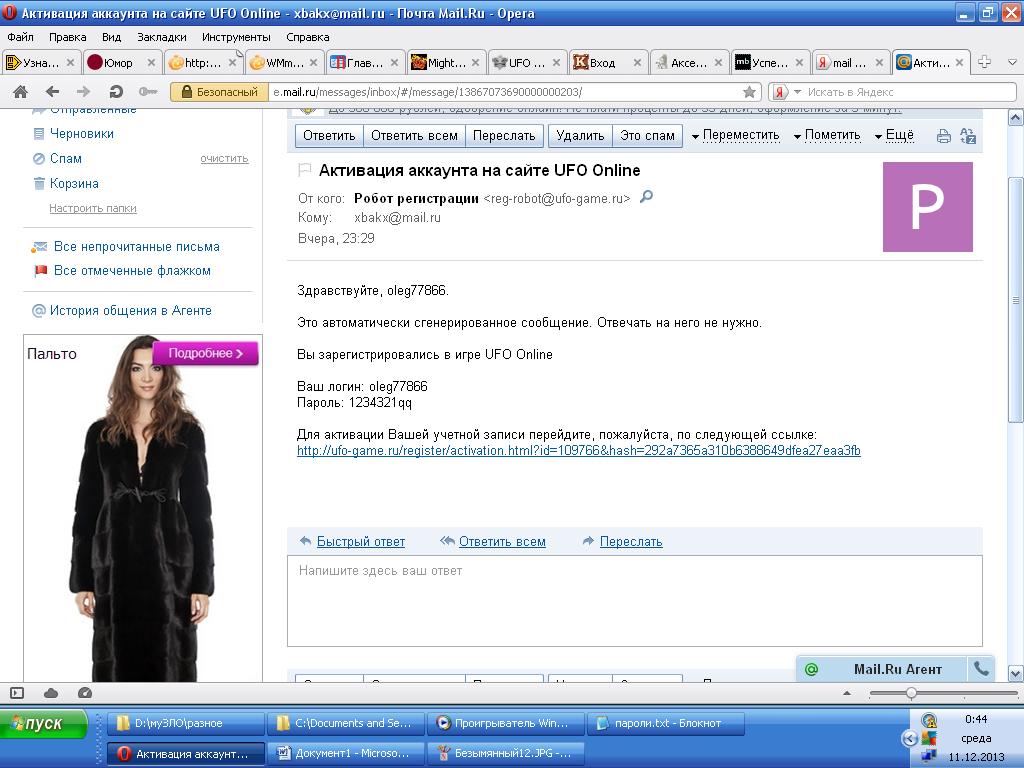Flag the message with the flag icon
1024x768 pixels.
point(304,170)
